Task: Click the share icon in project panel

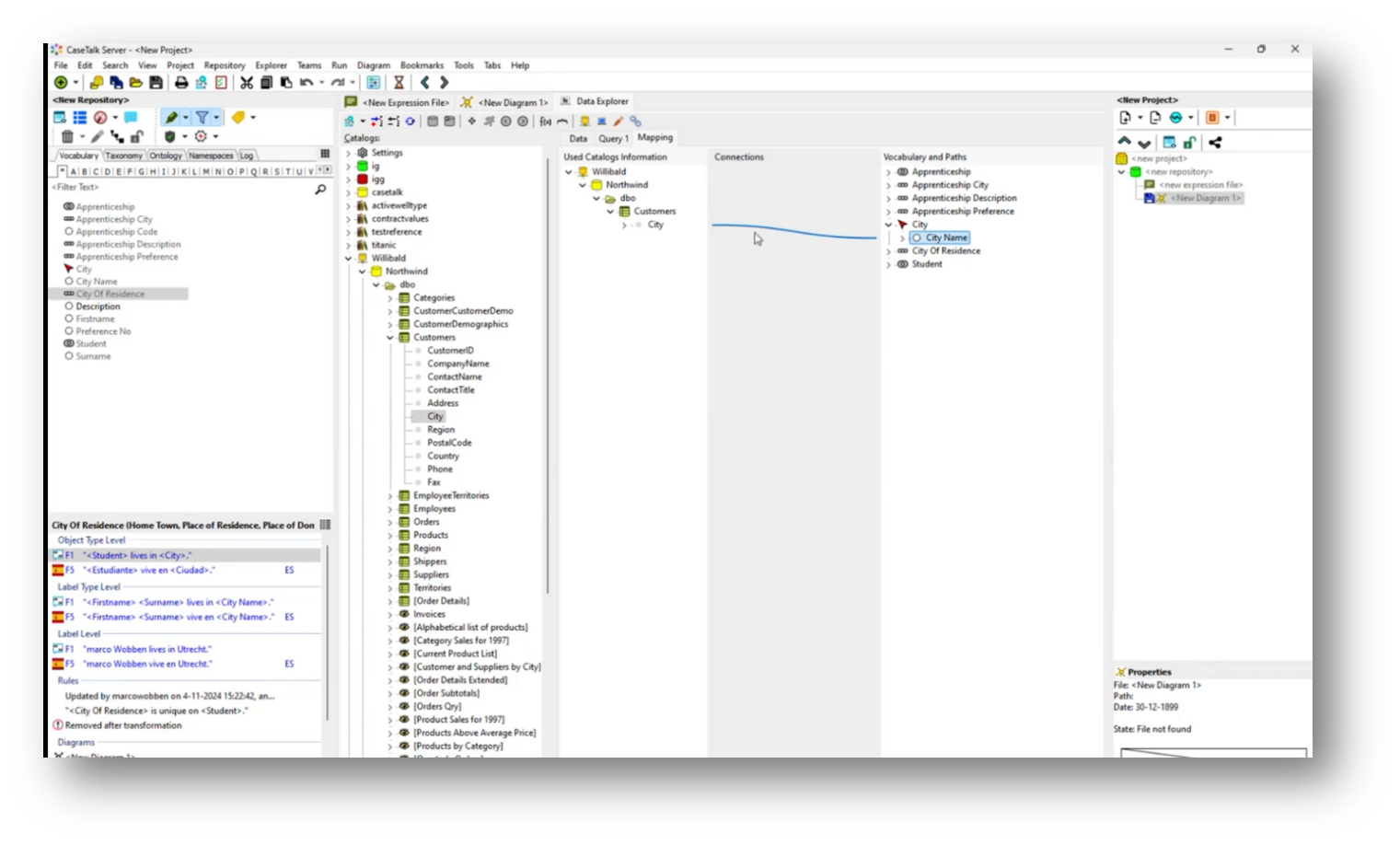Action: point(1215,143)
